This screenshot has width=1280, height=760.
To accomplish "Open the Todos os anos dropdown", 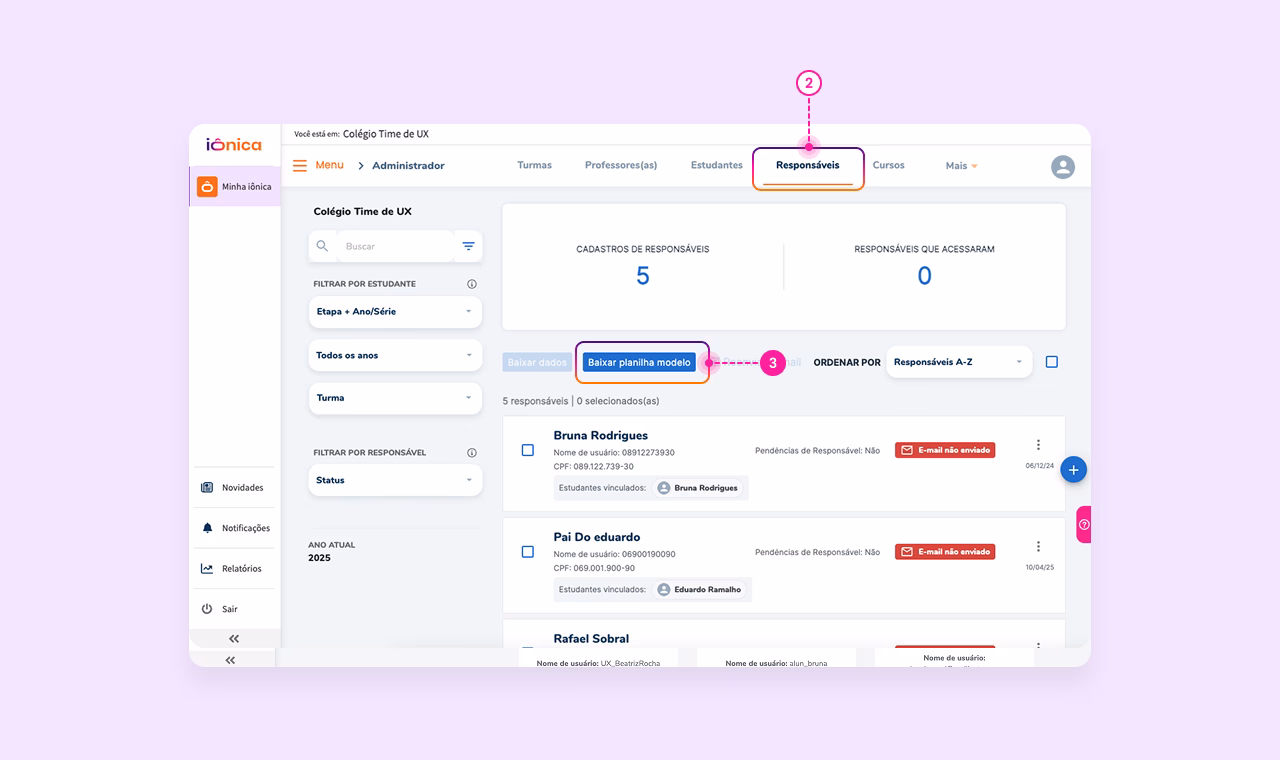I will point(395,356).
